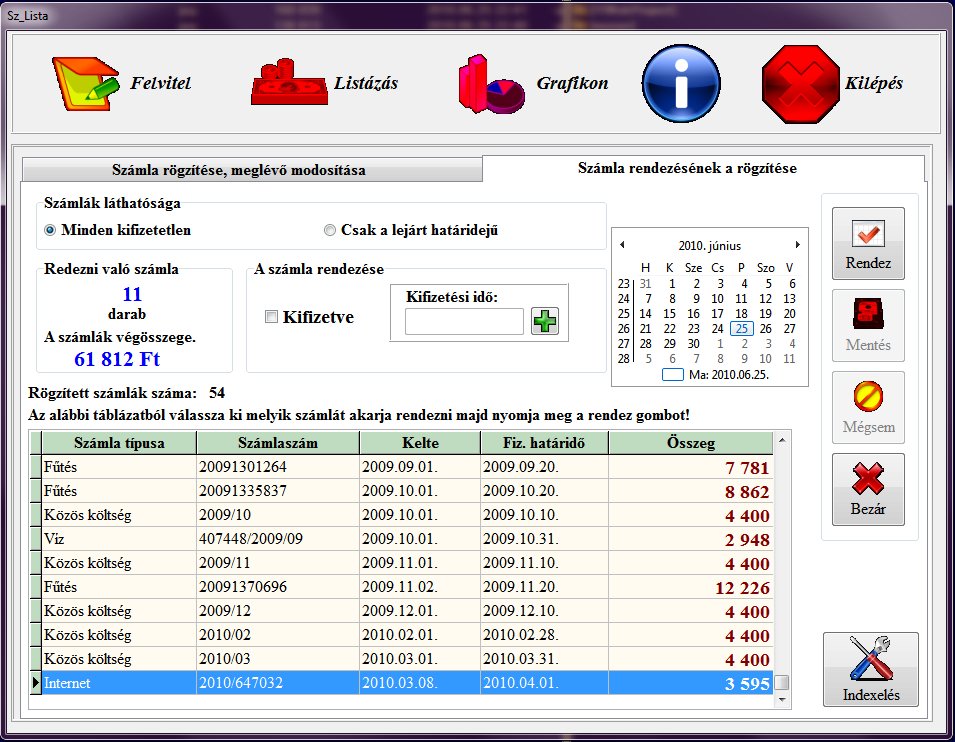Toggle the Kifizetve checkbox
The width and height of the screenshot is (955, 742).
pos(271,317)
